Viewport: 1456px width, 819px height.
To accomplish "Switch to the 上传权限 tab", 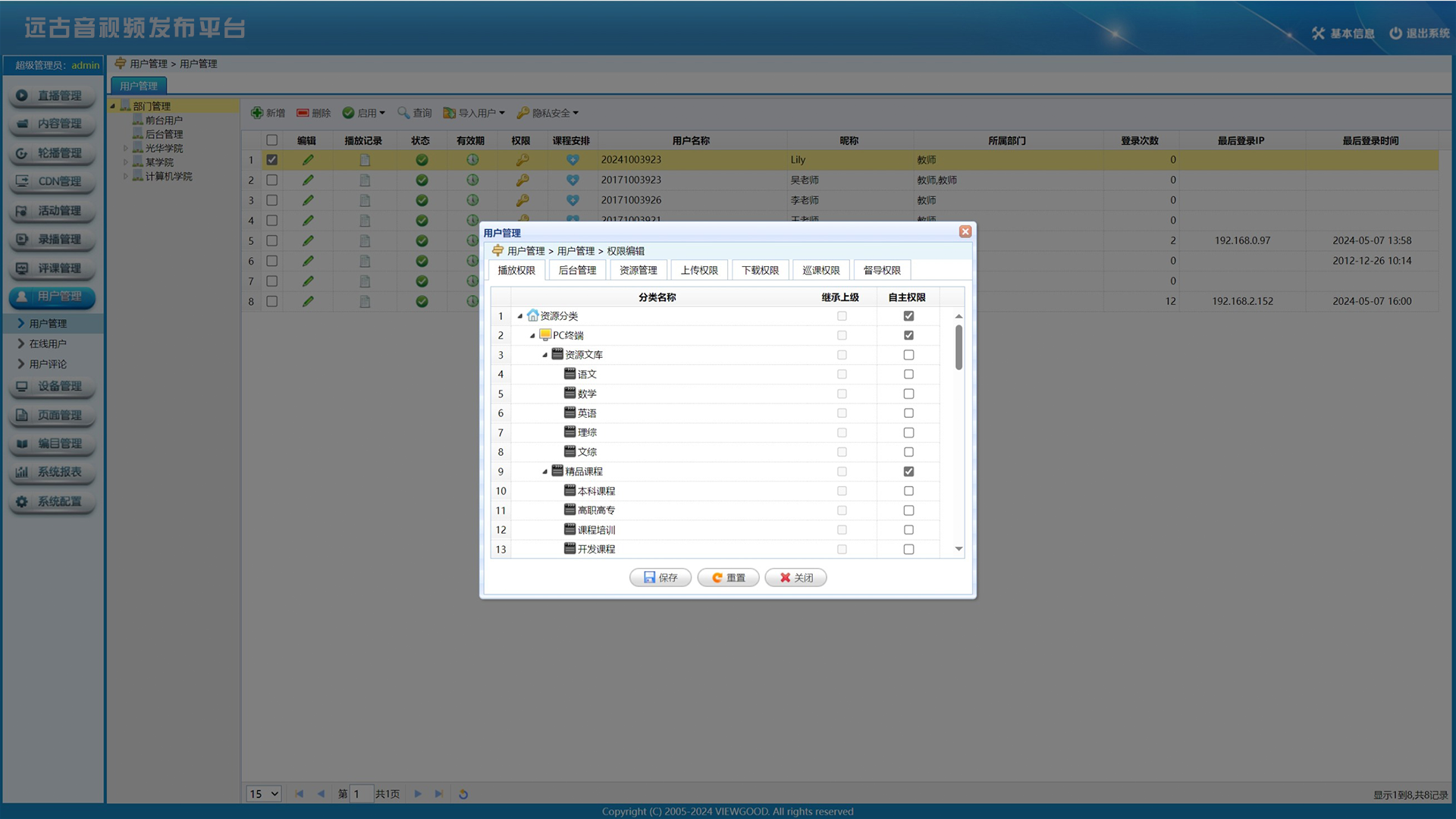I will pyautogui.click(x=699, y=271).
